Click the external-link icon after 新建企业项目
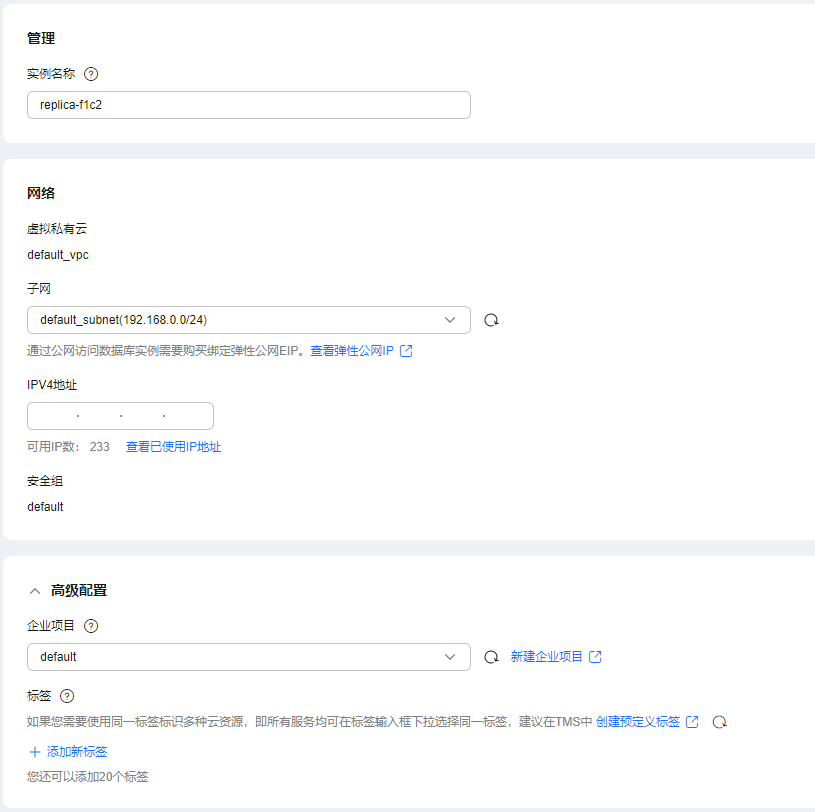This screenshot has height=812, width=815. click(x=596, y=657)
